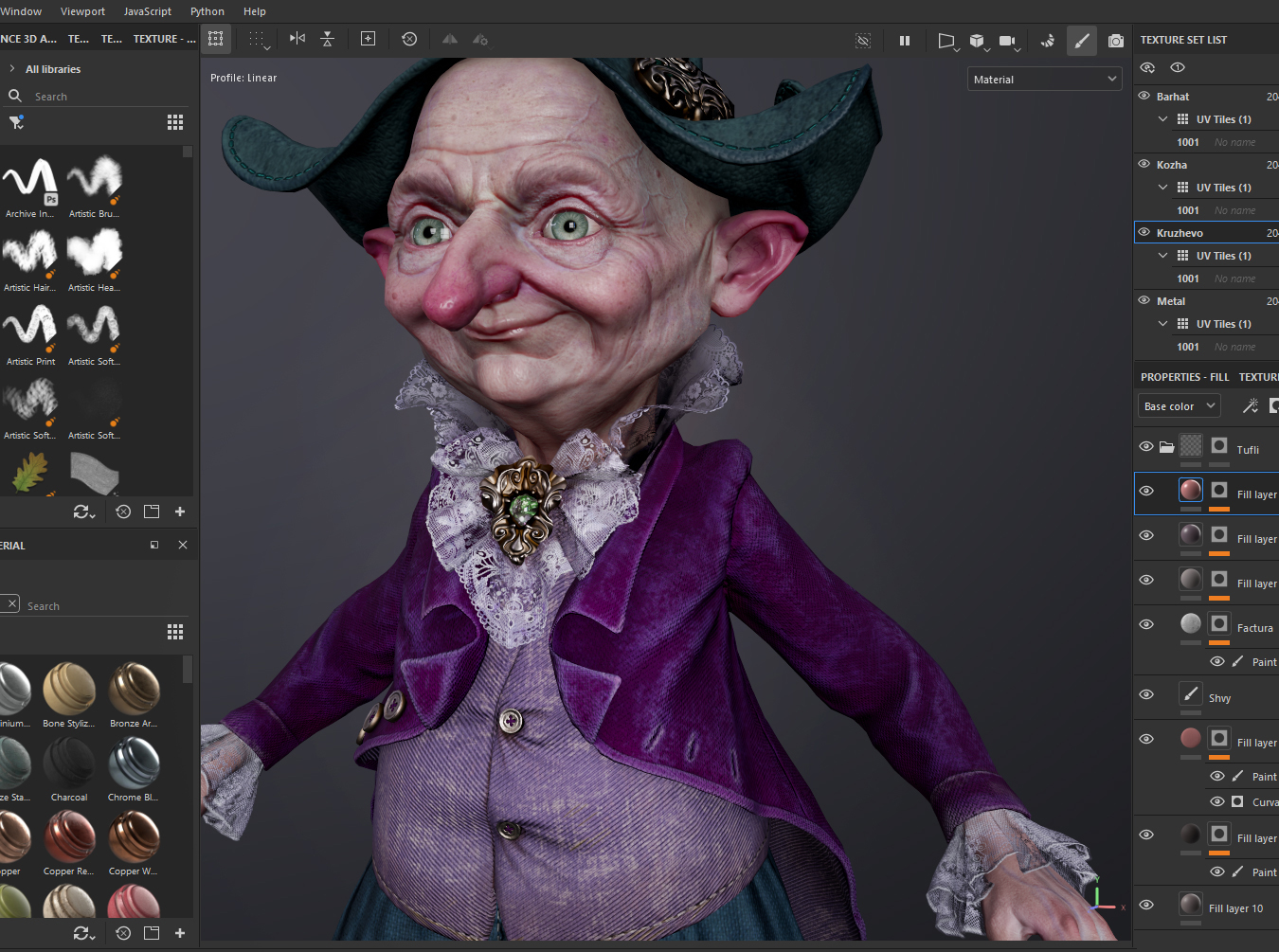The width and height of the screenshot is (1279, 952).
Task: Switch to the painting mode brush icon
Action: (x=1082, y=41)
